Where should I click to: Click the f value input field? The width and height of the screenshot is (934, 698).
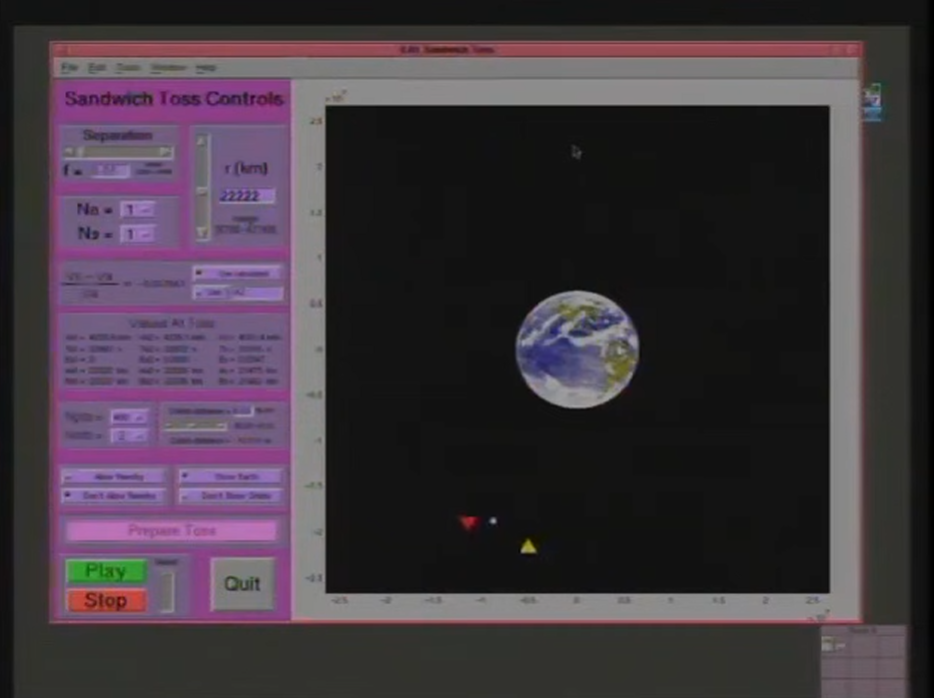tap(109, 171)
